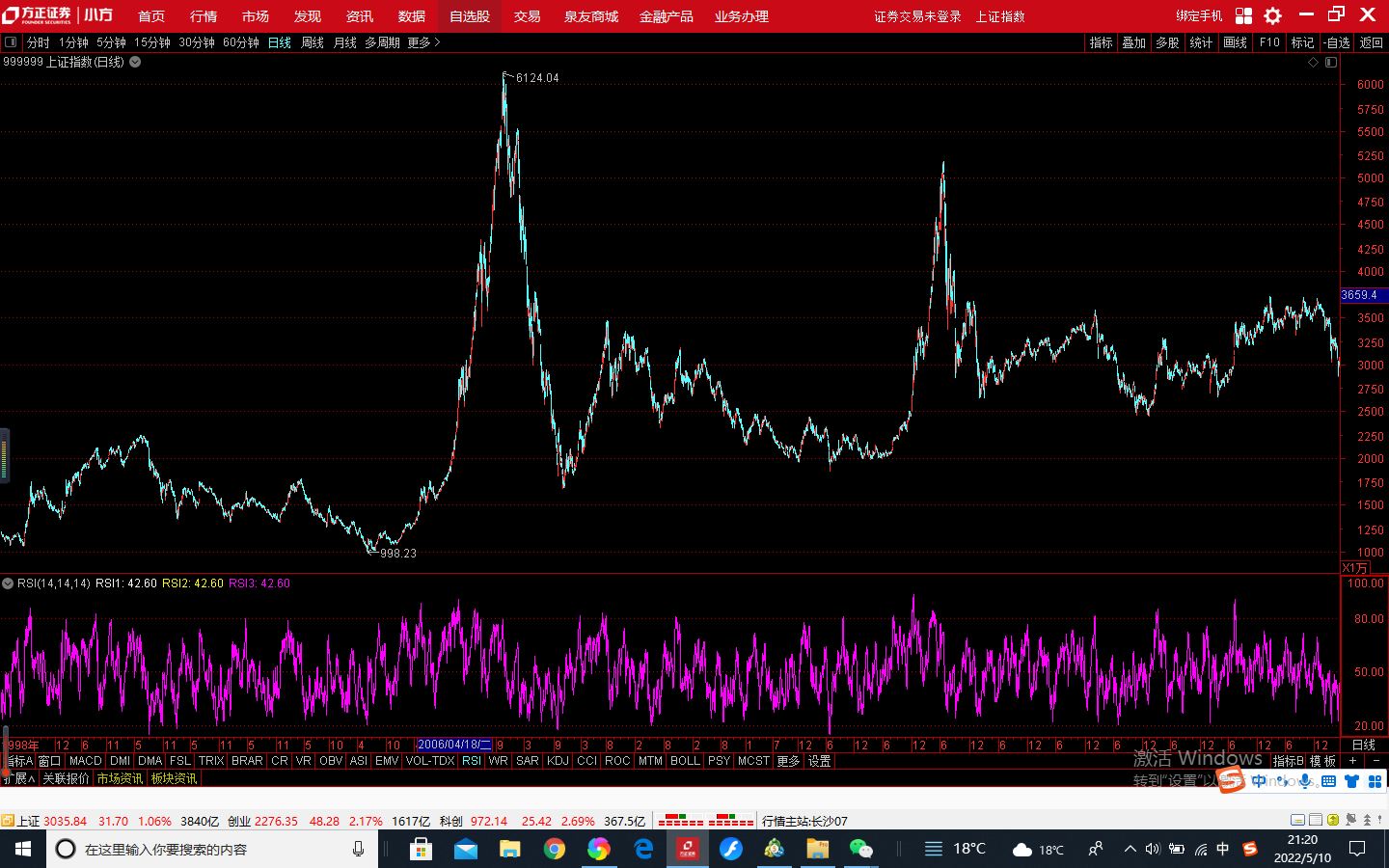Click the list window icon in status bar
Viewport: 1389px width, 868px height.
(x=1316, y=820)
